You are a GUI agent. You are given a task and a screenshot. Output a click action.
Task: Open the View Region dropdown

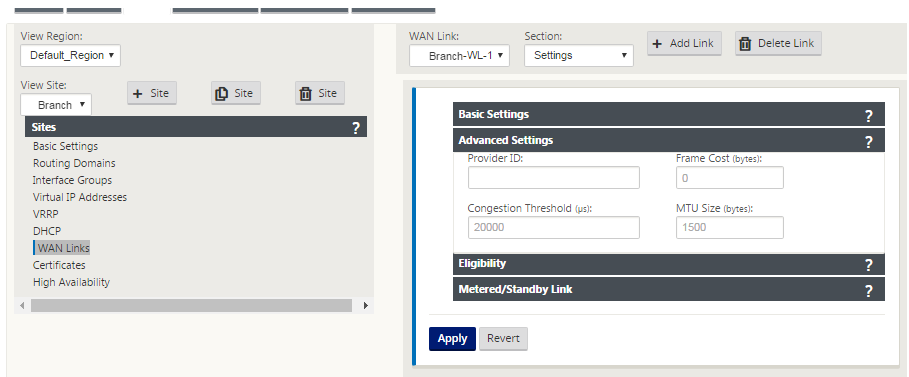pyautogui.click(x=70, y=55)
